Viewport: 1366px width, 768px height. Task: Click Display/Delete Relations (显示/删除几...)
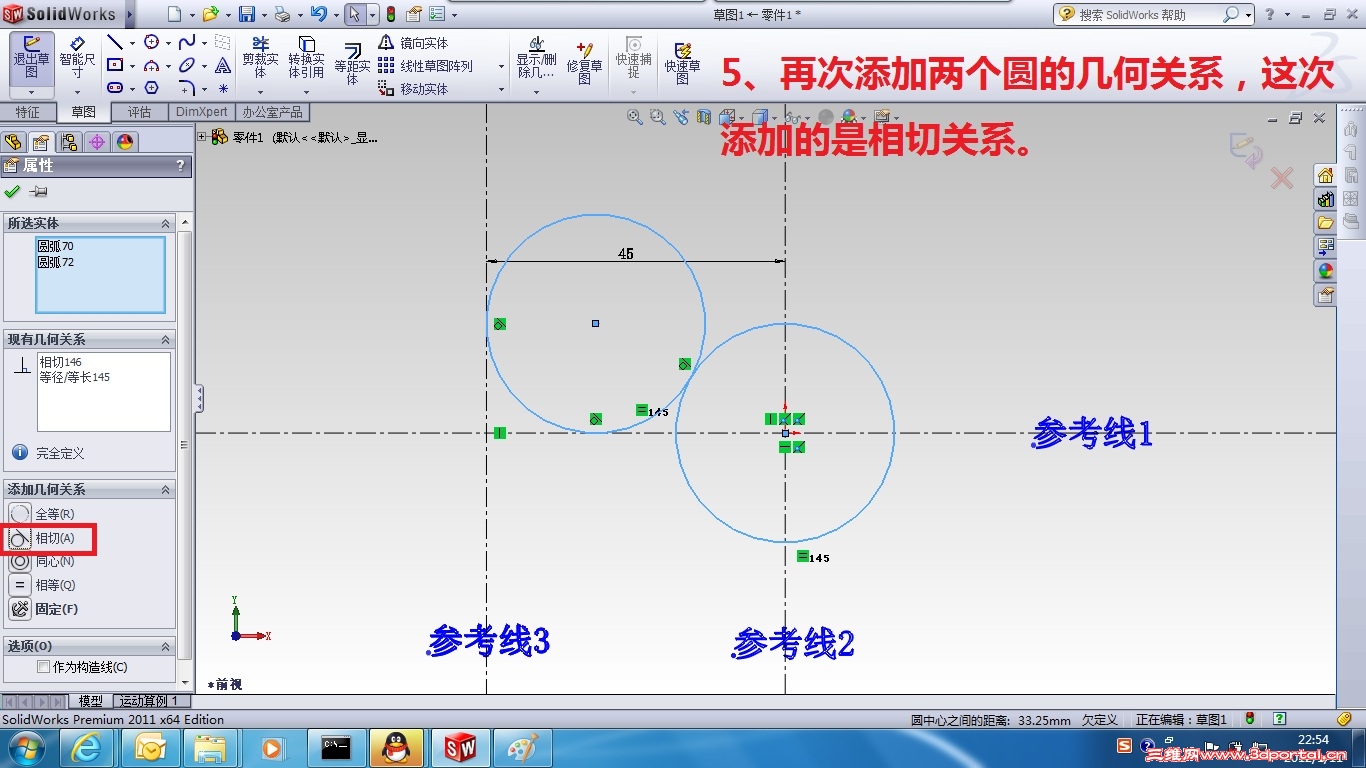536,58
